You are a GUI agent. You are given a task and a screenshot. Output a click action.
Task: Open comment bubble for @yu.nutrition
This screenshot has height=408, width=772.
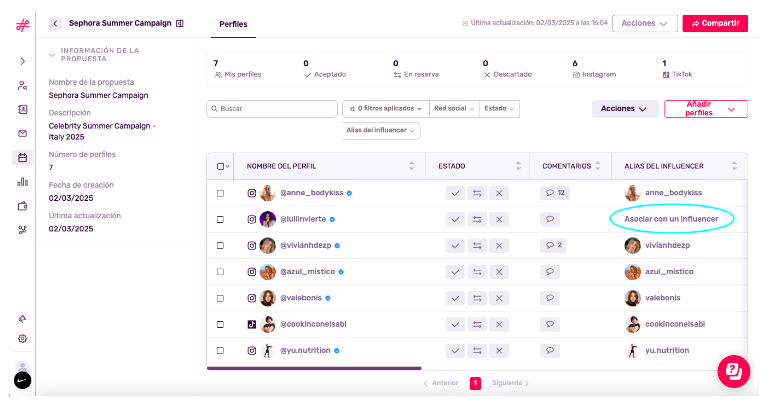pyautogui.click(x=550, y=350)
